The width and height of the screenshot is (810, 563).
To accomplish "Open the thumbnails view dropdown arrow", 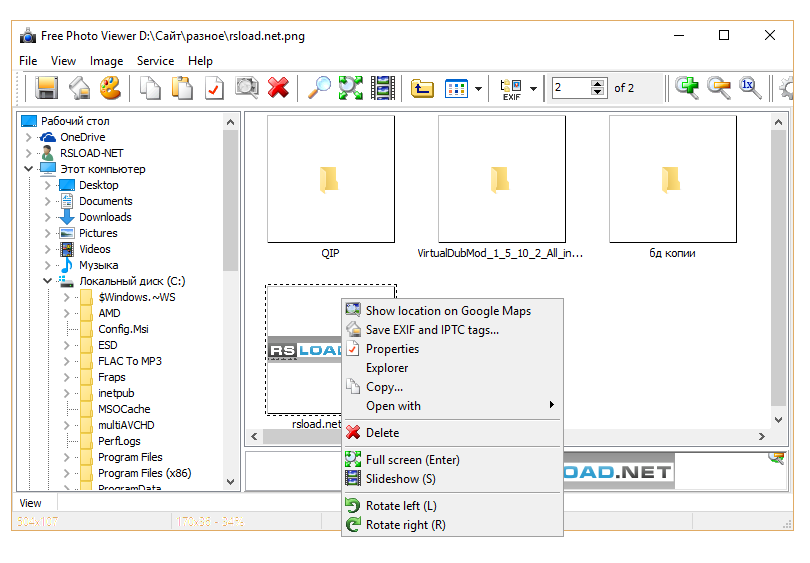I will pyautogui.click(x=478, y=89).
